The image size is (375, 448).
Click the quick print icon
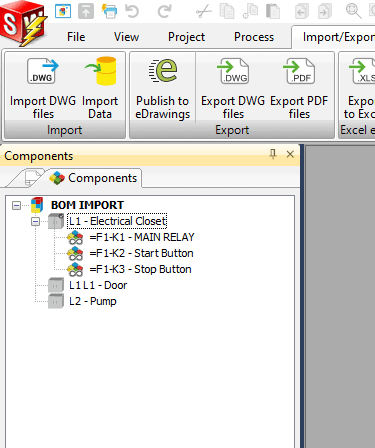point(109,11)
